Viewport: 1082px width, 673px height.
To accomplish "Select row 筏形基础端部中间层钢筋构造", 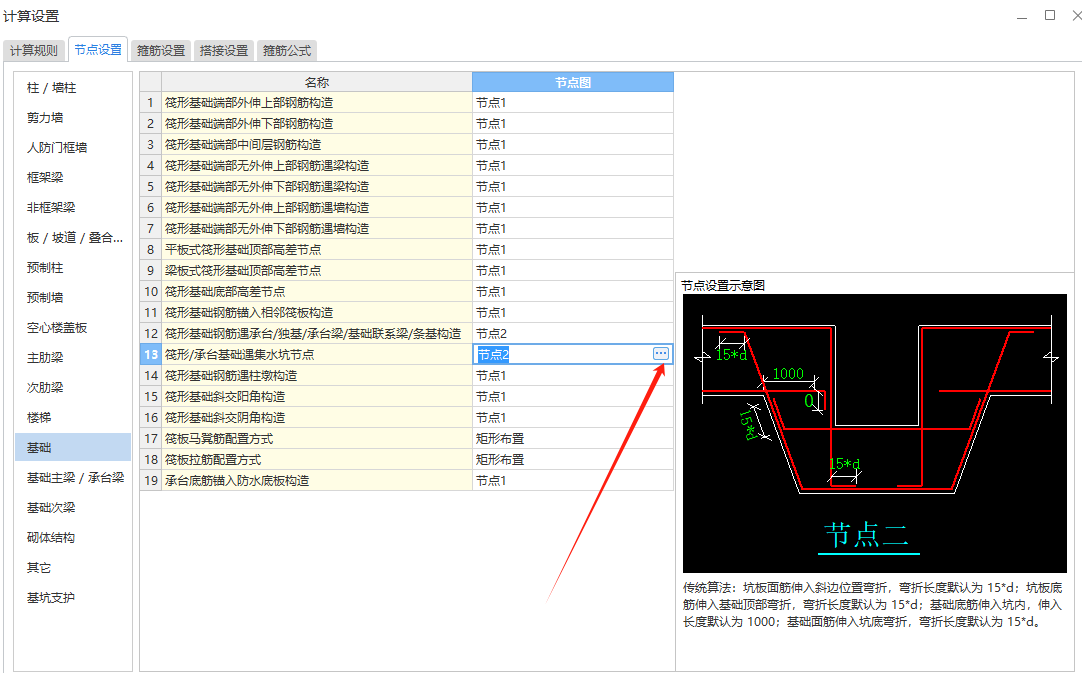I will coord(317,145).
